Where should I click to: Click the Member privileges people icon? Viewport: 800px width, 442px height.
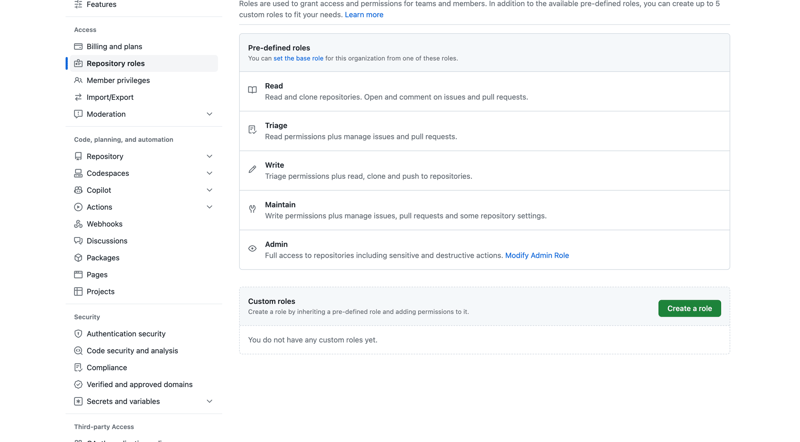(78, 80)
